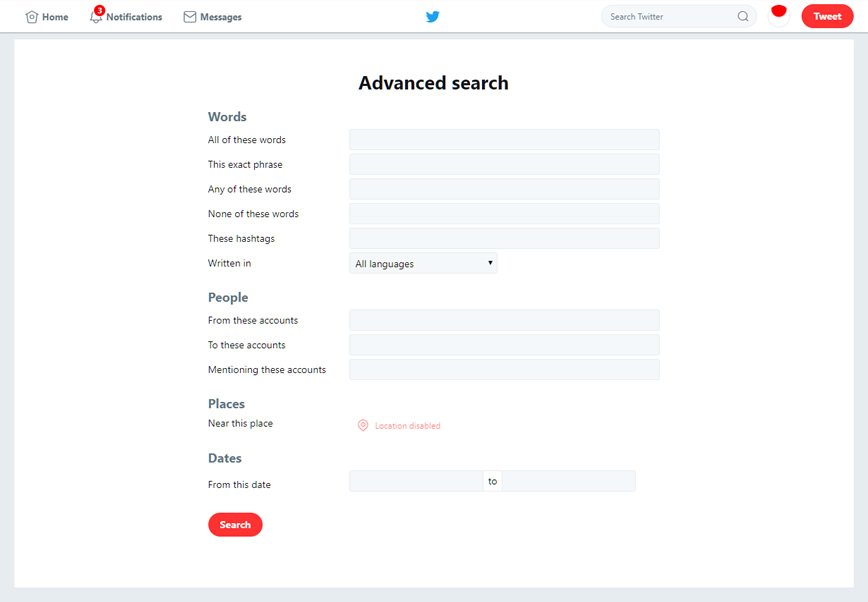Click the Twitter bird logo
868x602 pixels.
(x=433, y=17)
